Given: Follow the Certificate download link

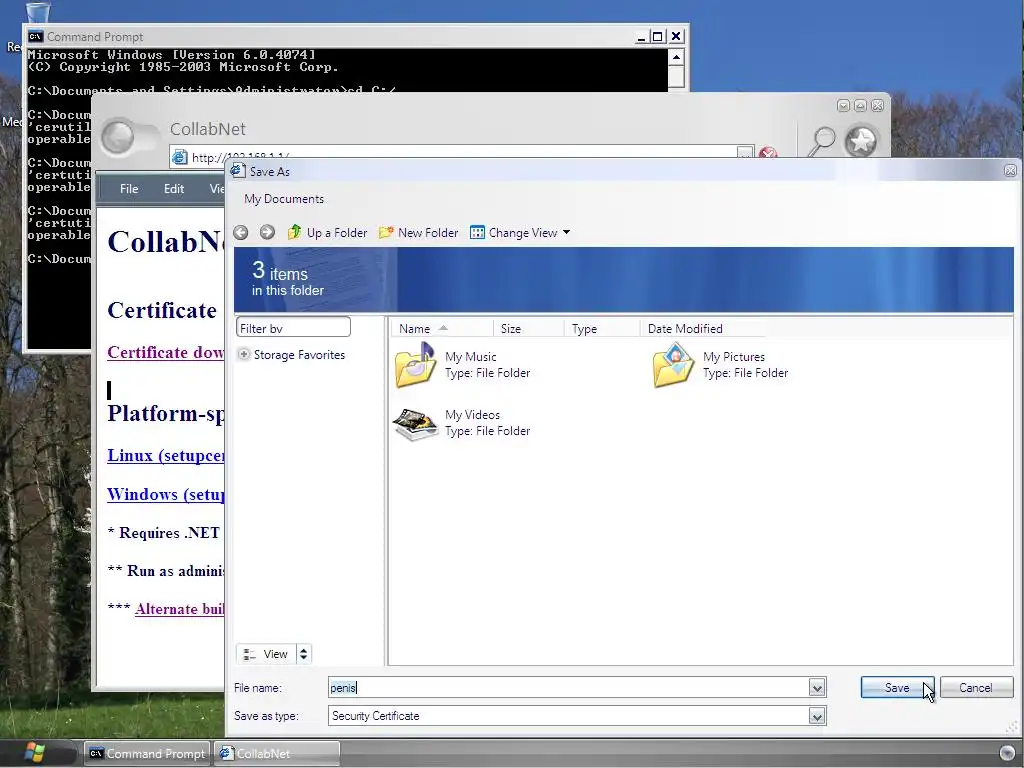Looking at the screenshot, I should pos(166,352).
